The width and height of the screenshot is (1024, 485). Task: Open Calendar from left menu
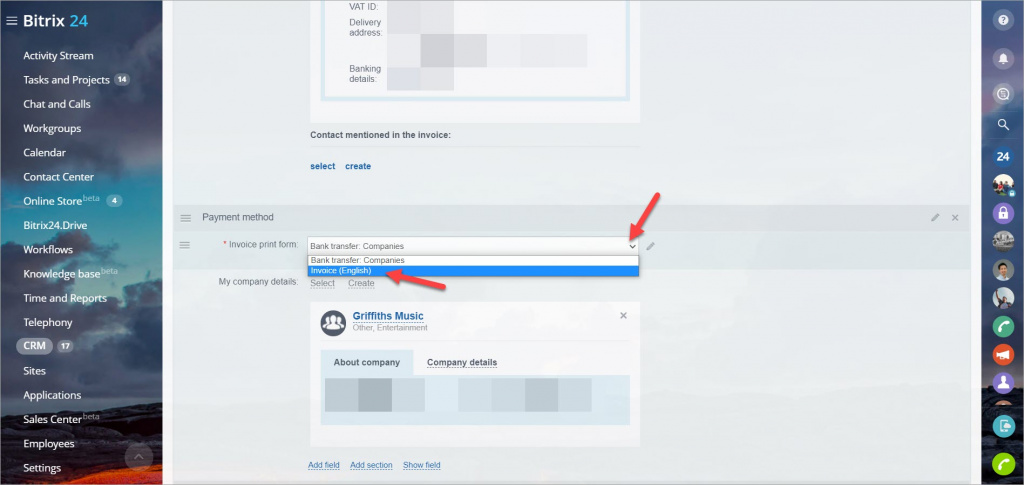click(x=44, y=153)
